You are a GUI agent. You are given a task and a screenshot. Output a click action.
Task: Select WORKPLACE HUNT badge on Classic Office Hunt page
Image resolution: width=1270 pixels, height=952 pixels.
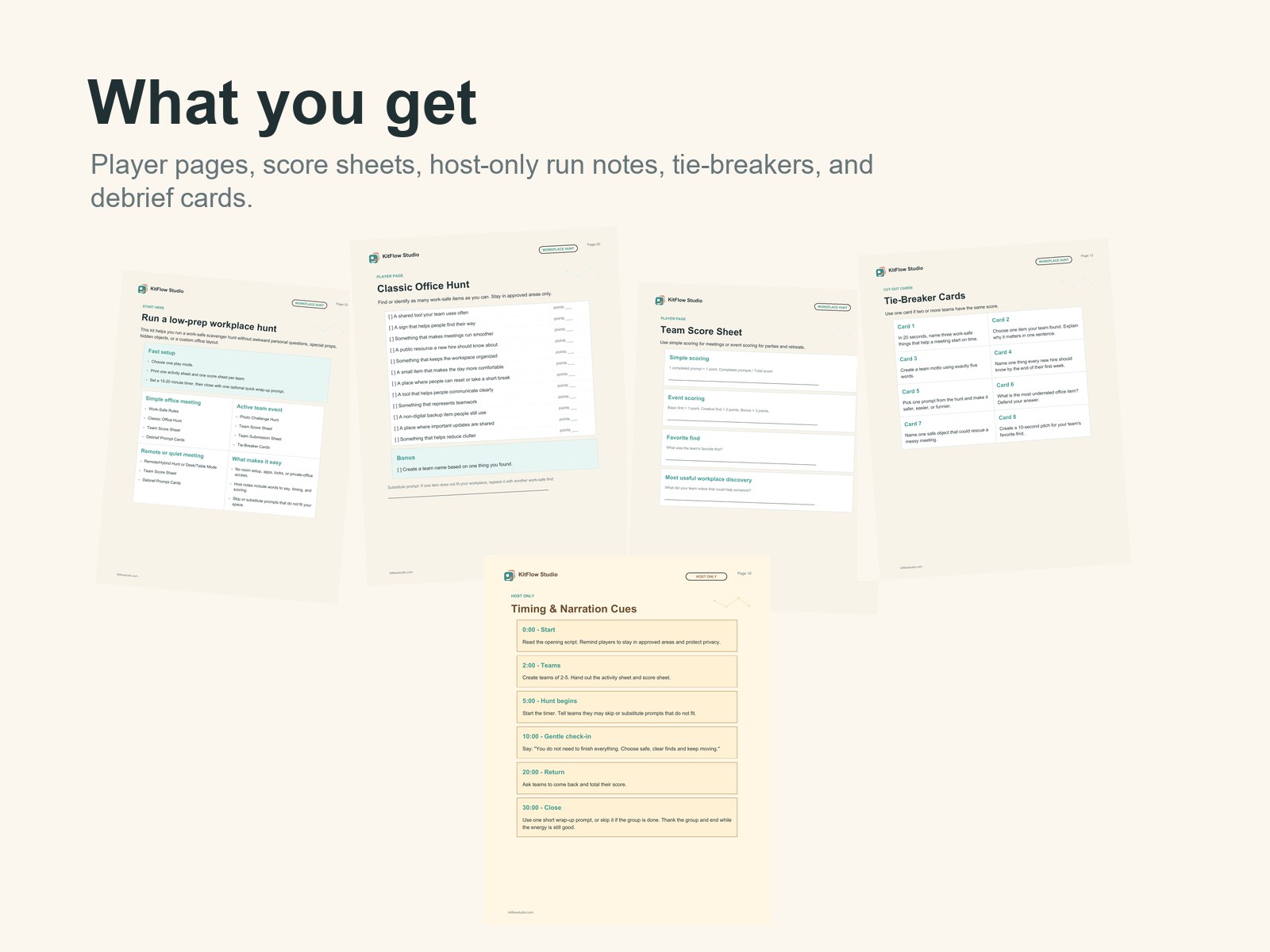(558, 249)
